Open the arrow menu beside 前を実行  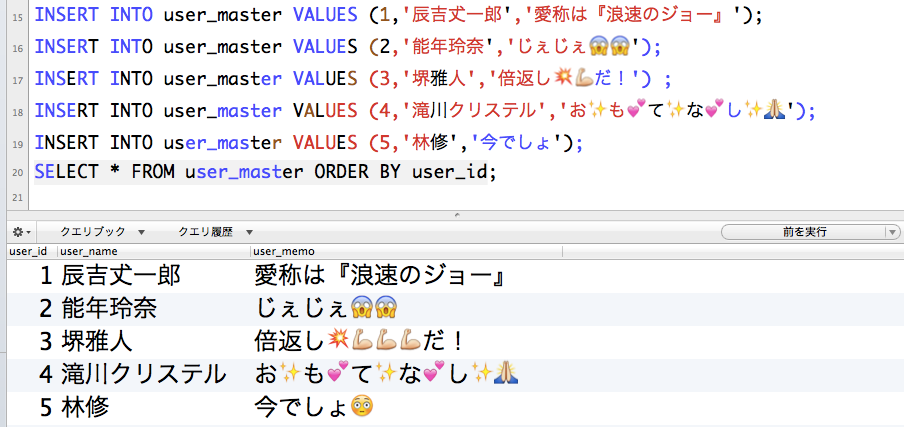coord(893,232)
